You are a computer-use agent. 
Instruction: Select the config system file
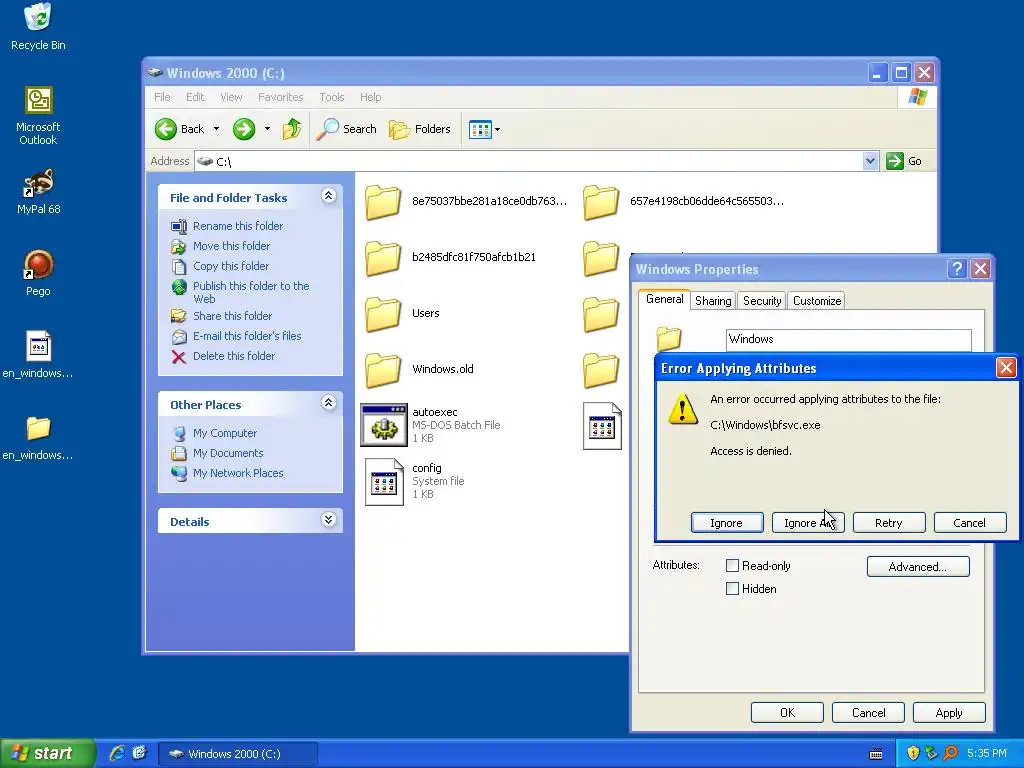click(x=415, y=481)
